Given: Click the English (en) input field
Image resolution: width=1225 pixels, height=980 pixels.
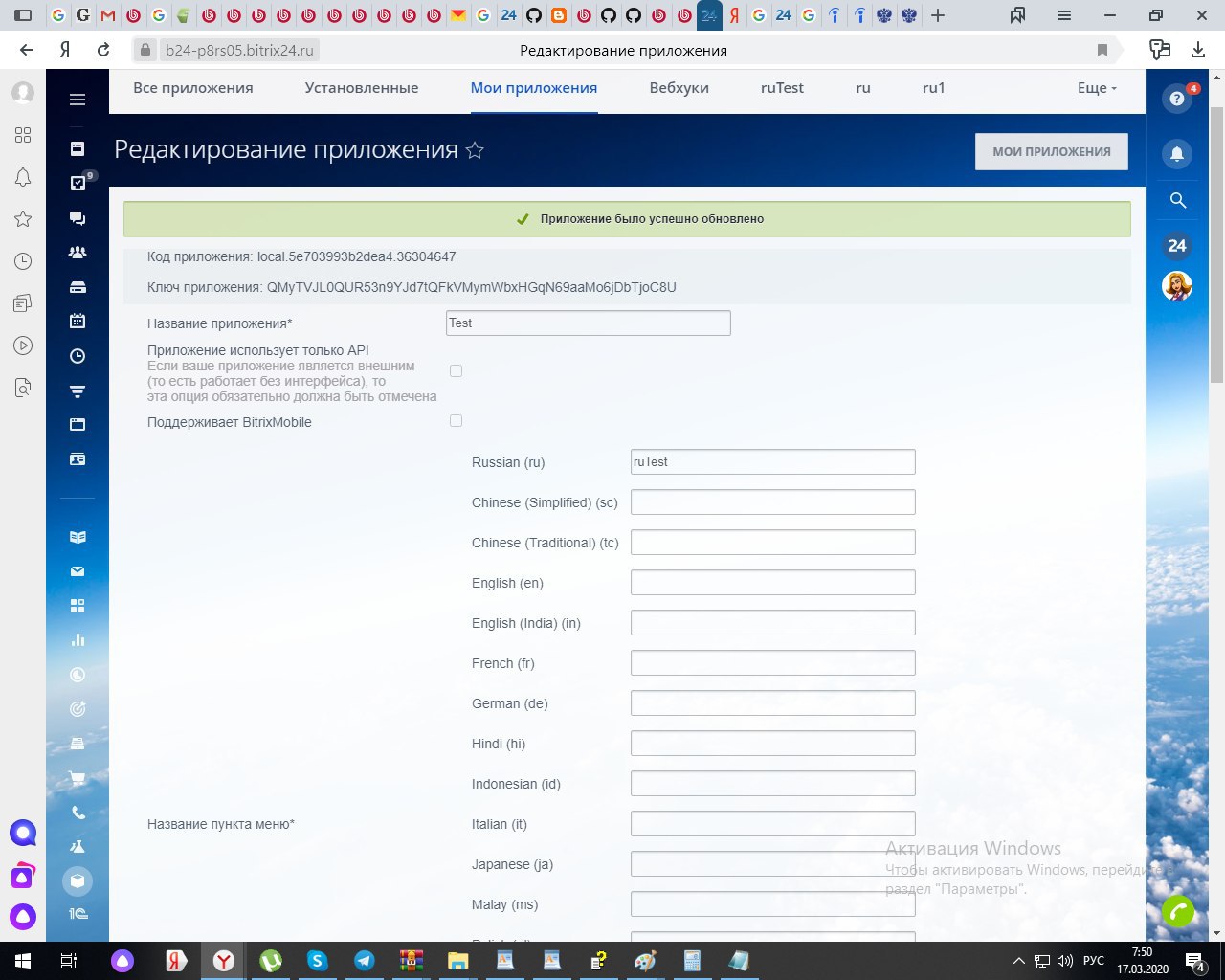Looking at the screenshot, I should 773,583.
